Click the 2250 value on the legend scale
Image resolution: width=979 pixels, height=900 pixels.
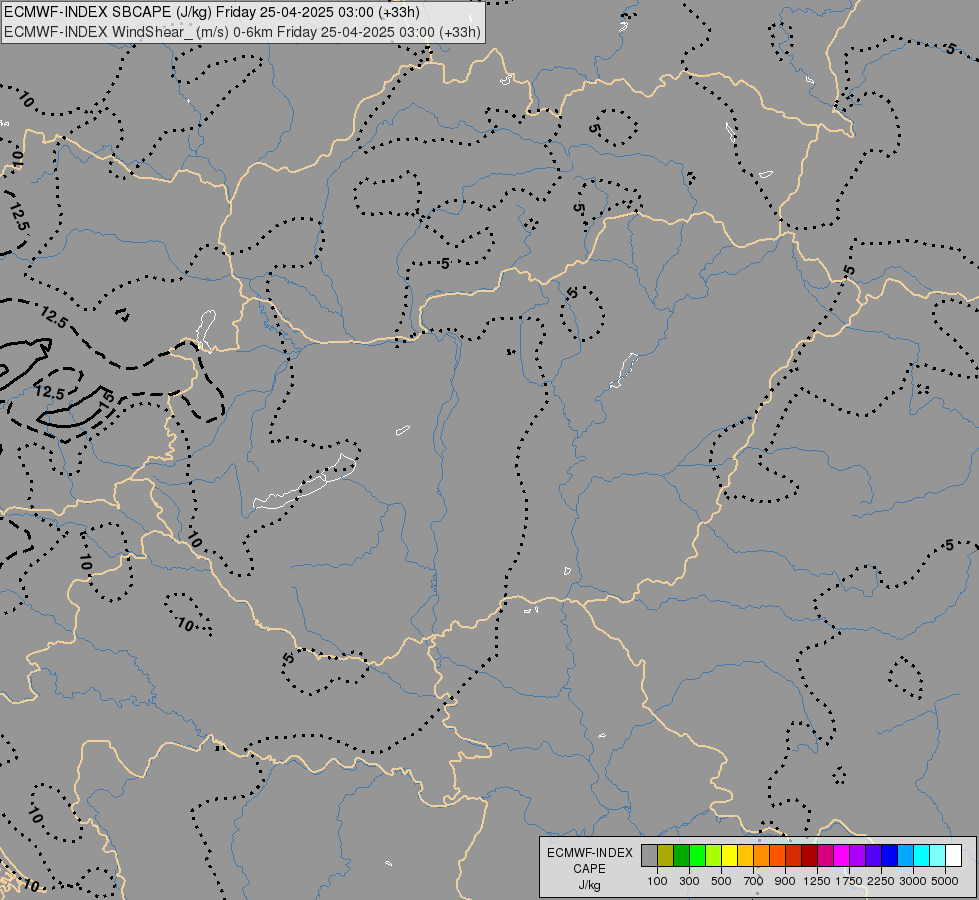pos(881,881)
